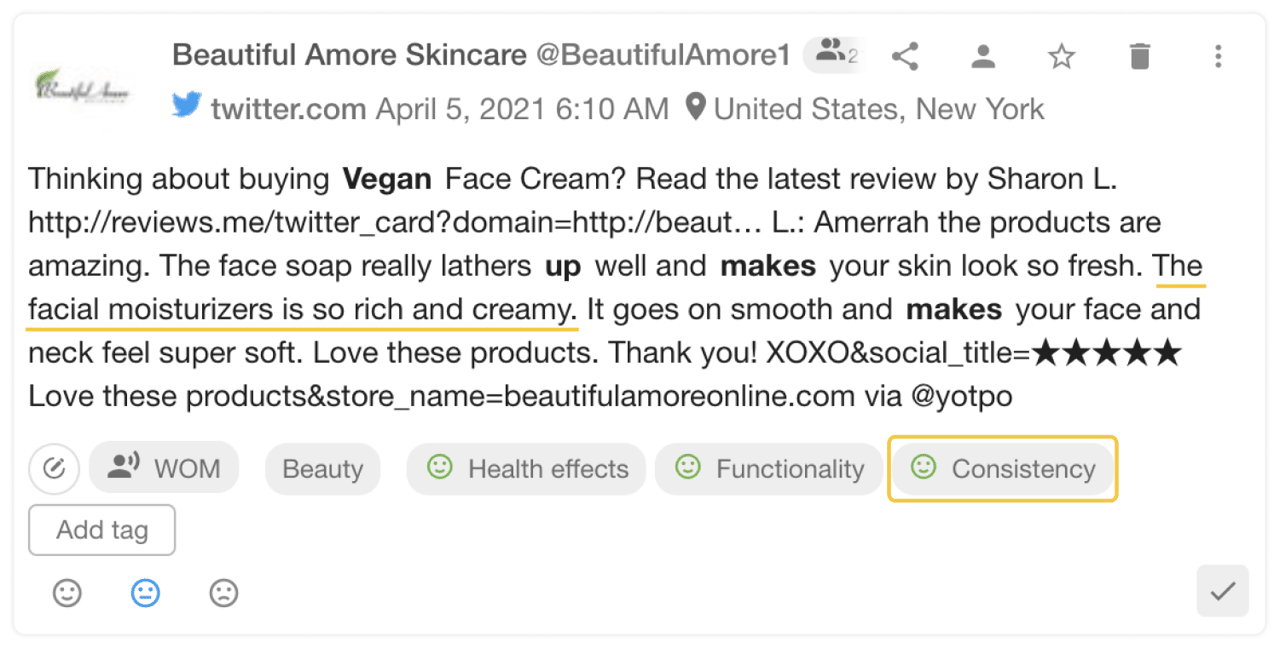Click the author profile person icon
Screen dimensions: 1280x648
pyautogui.click(x=983, y=56)
